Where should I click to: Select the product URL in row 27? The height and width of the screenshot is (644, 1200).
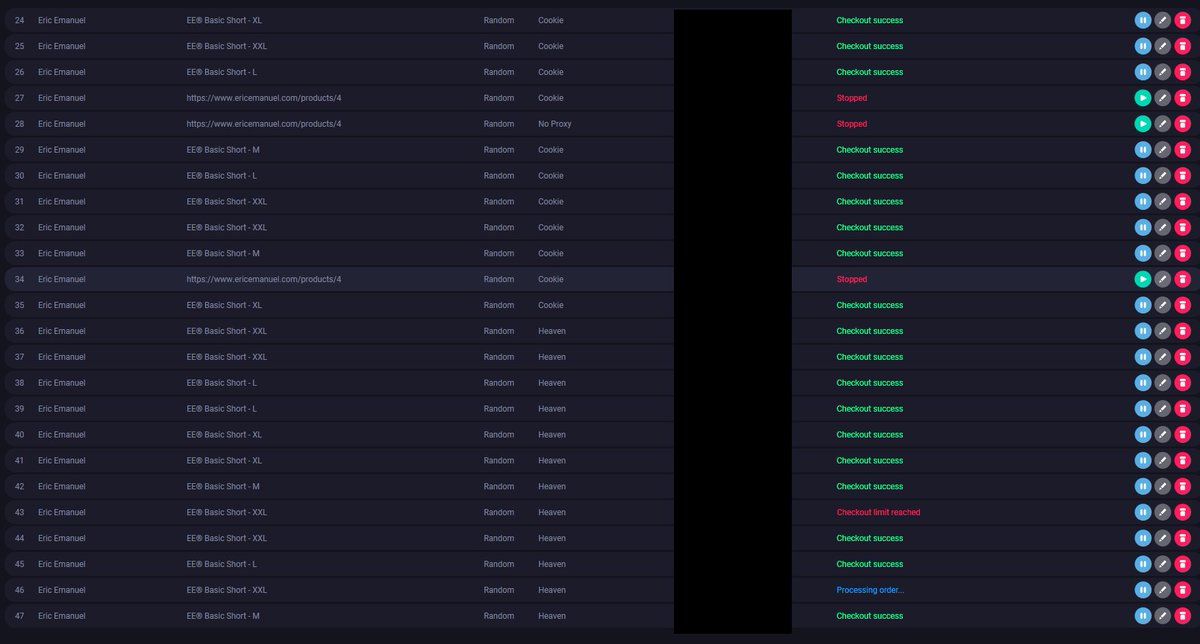[x=264, y=98]
